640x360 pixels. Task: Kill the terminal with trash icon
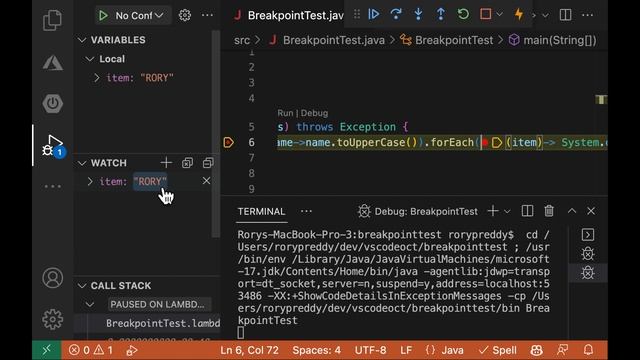549,211
